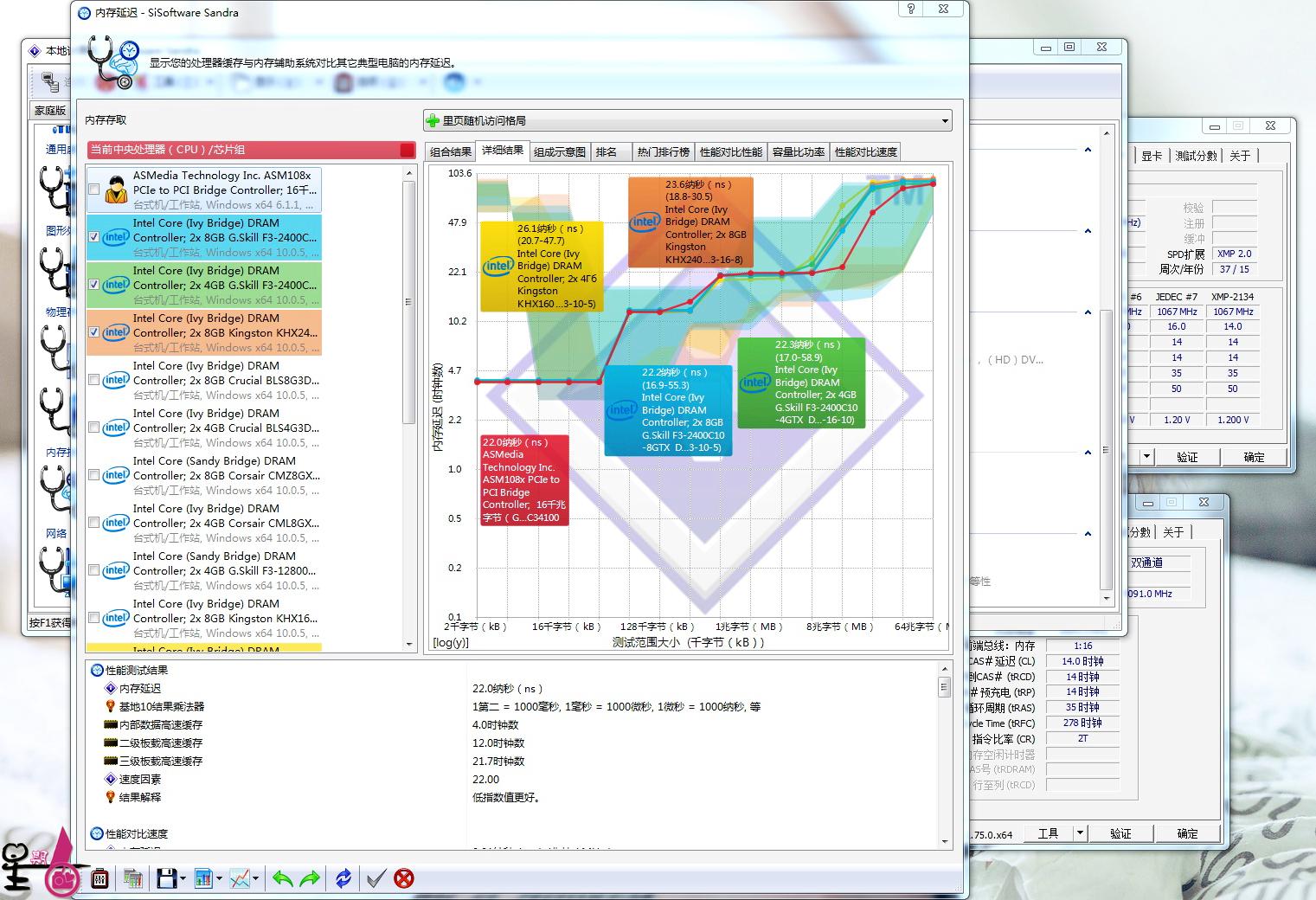Open the save icon dropdown arrow
Image resolution: width=1316 pixels, height=900 pixels.
[x=183, y=878]
